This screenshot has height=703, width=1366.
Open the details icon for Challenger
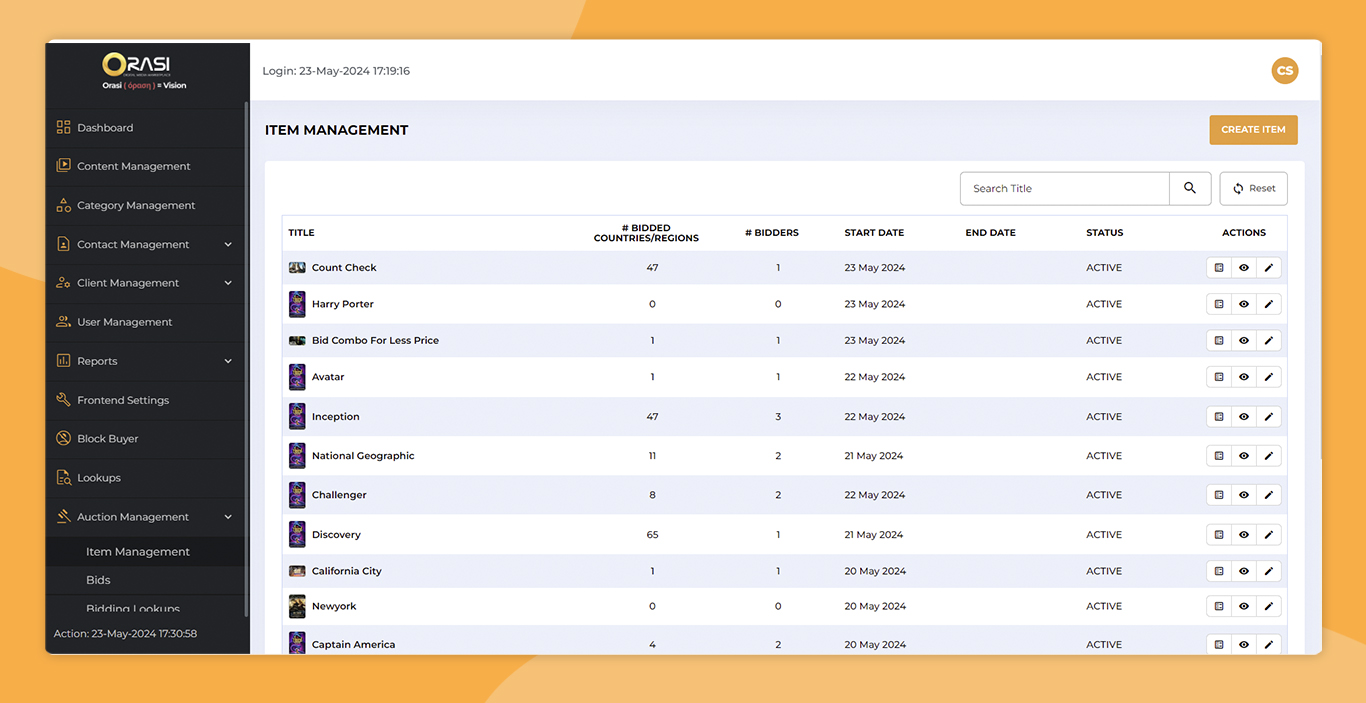pyautogui.click(x=1219, y=495)
